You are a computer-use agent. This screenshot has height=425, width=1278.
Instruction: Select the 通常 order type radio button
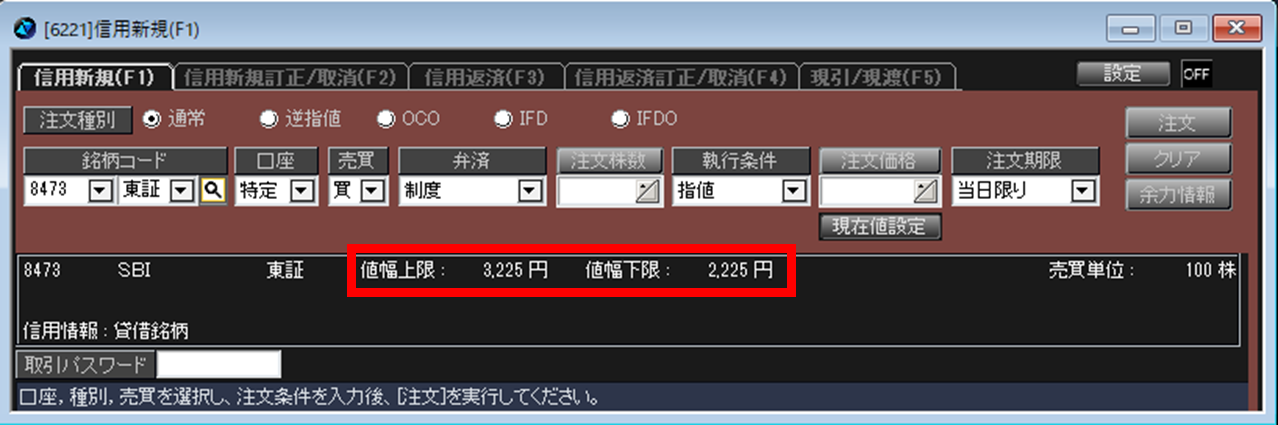point(152,119)
